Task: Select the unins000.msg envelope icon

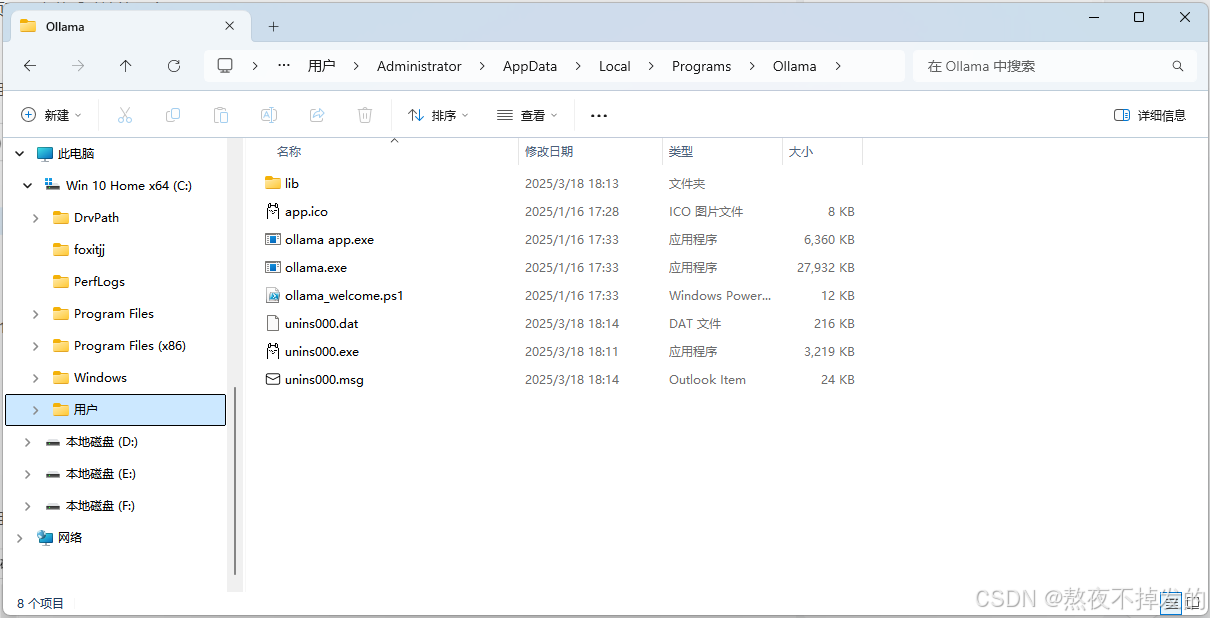Action: click(273, 379)
